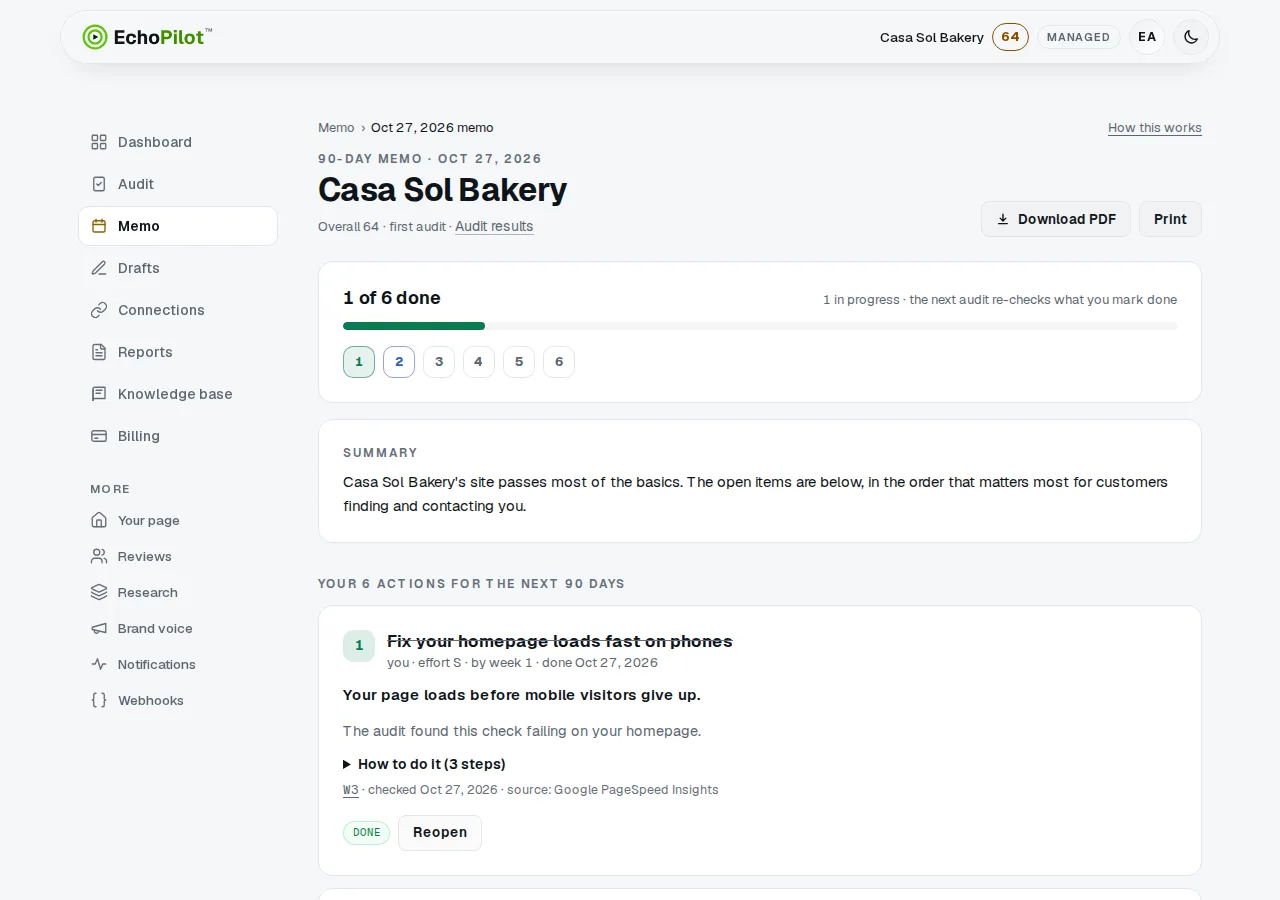Click the overall score 64 badge
The width and height of the screenshot is (1280, 900).
click(x=1010, y=37)
